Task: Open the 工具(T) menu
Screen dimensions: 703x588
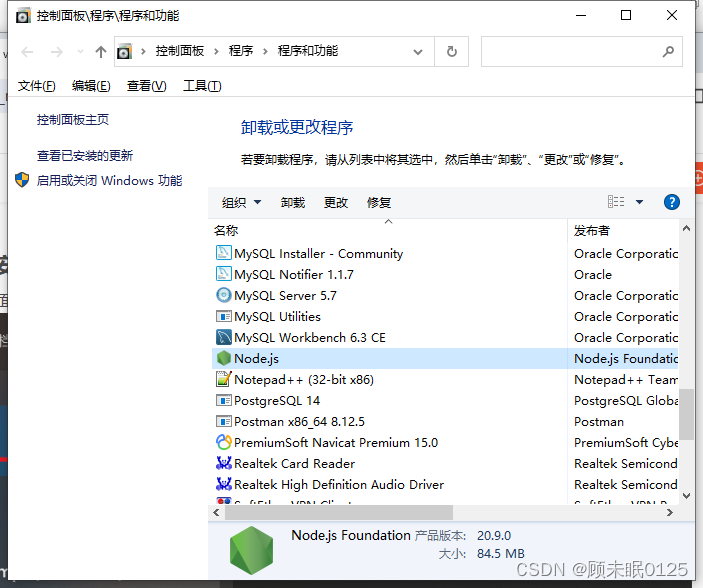Action: coord(202,86)
